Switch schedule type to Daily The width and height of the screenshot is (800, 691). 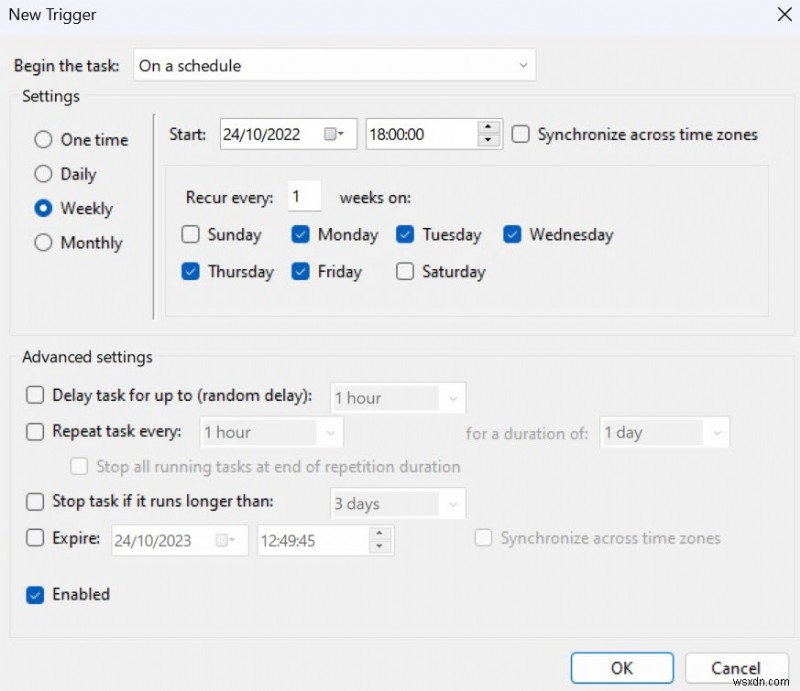coord(43,173)
